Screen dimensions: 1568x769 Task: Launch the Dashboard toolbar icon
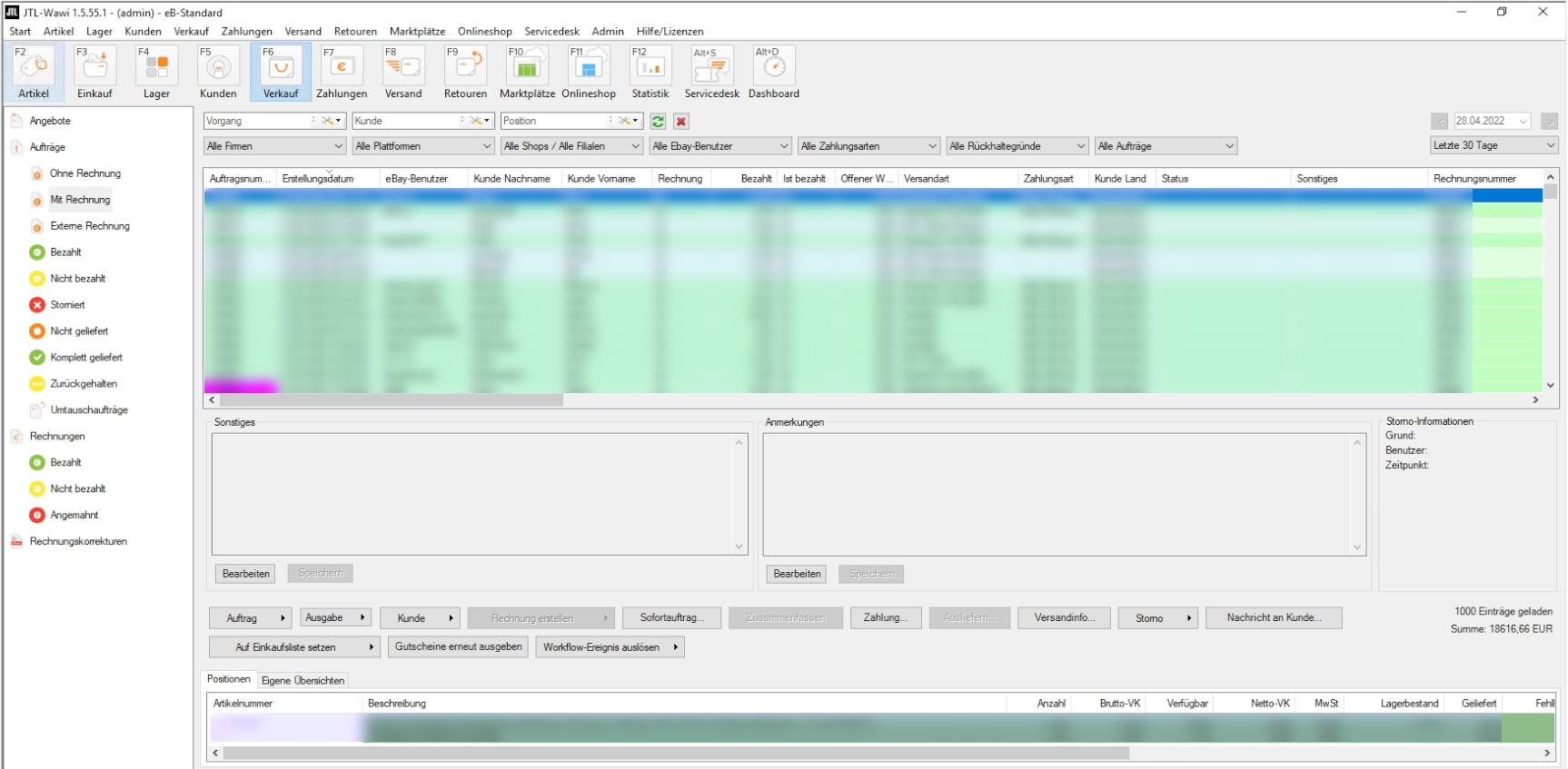(774, 72)
